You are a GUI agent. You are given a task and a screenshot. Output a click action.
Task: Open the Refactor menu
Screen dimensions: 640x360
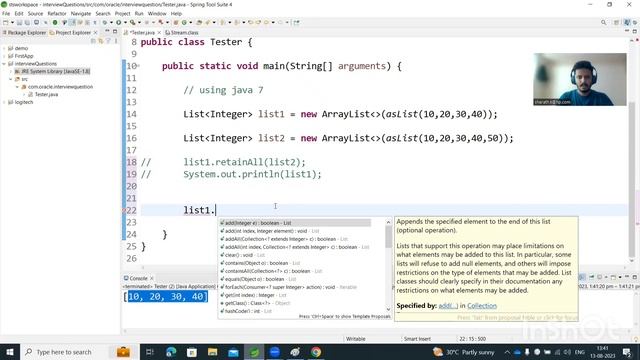click(57, 13)
